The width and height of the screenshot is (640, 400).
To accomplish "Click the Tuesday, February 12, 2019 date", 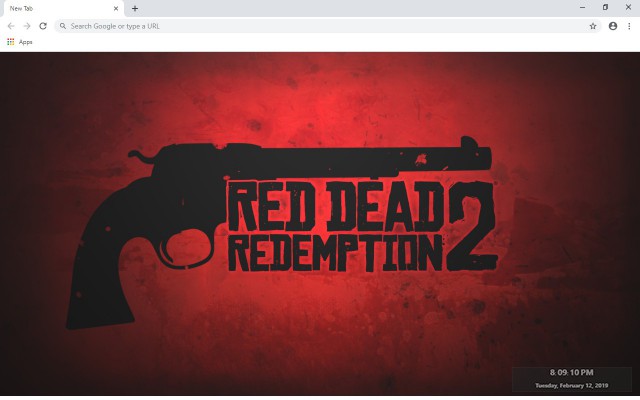I will (x=571, y=385).
